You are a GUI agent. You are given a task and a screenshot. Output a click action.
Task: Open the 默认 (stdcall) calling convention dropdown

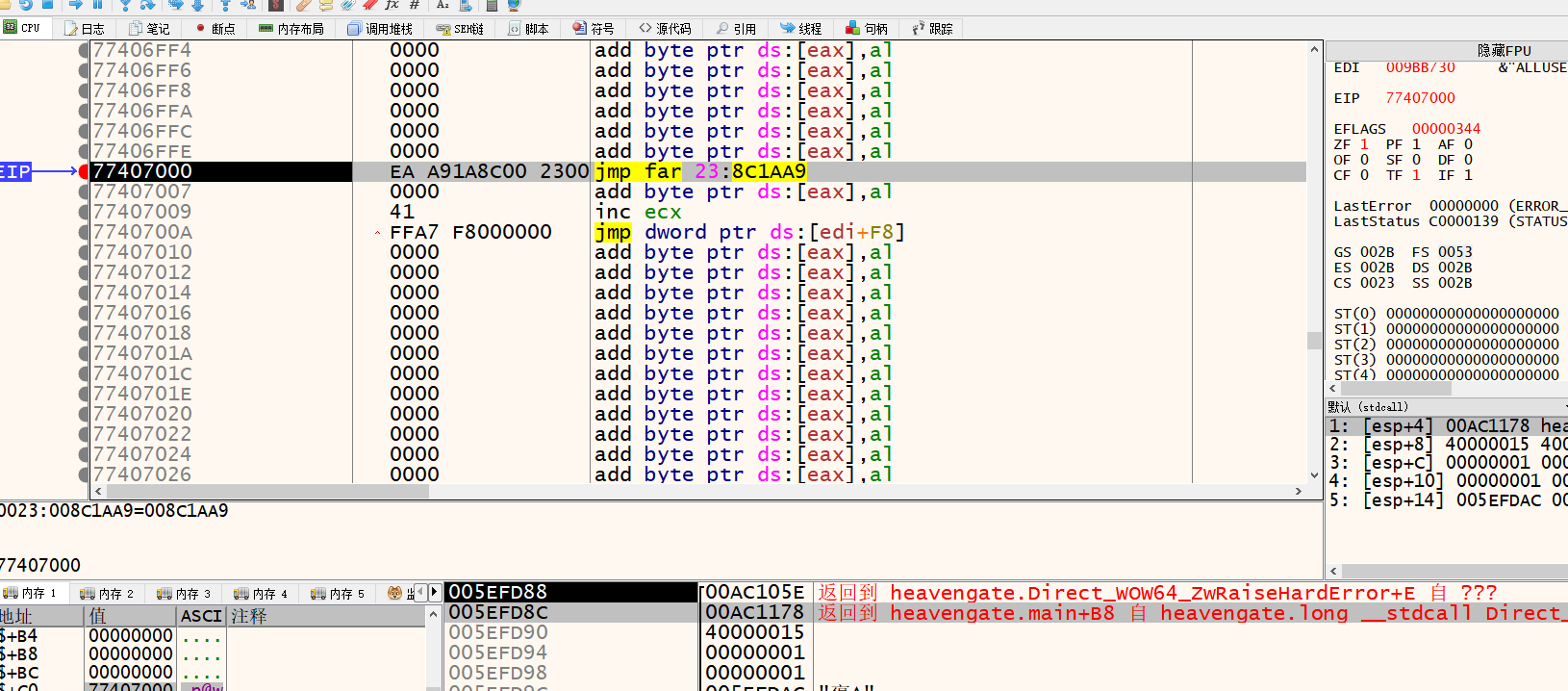1447,407
